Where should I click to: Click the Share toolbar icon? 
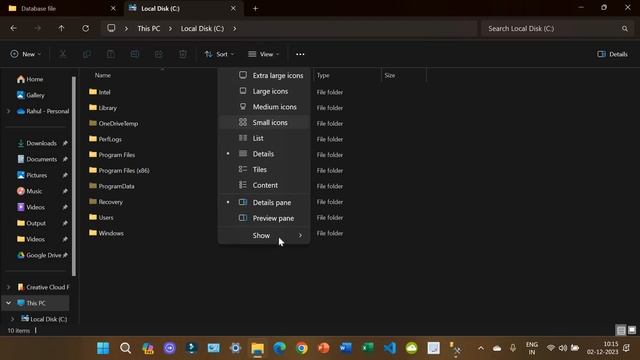[159, 54]
